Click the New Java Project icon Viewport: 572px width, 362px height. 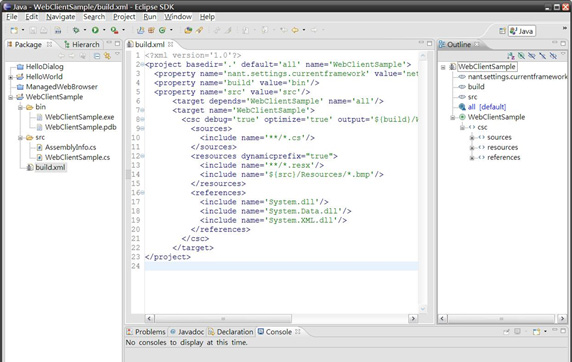(140, 30)
